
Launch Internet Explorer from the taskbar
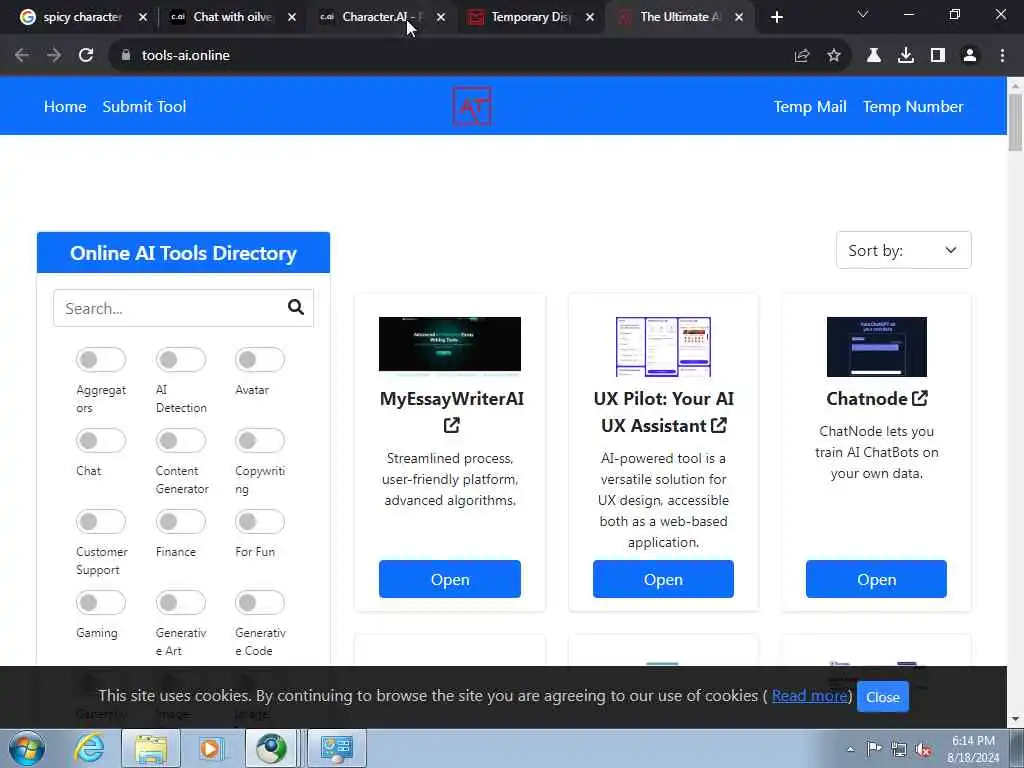point(89,748)
